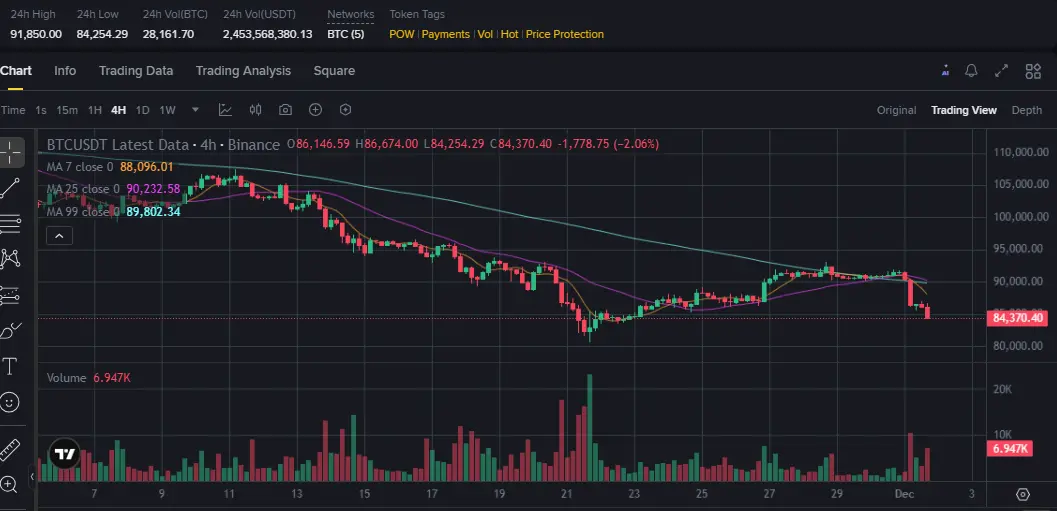1057x511 pixels.
Task: Select the MA 7 close indicator legend
Action: [110, 167]
